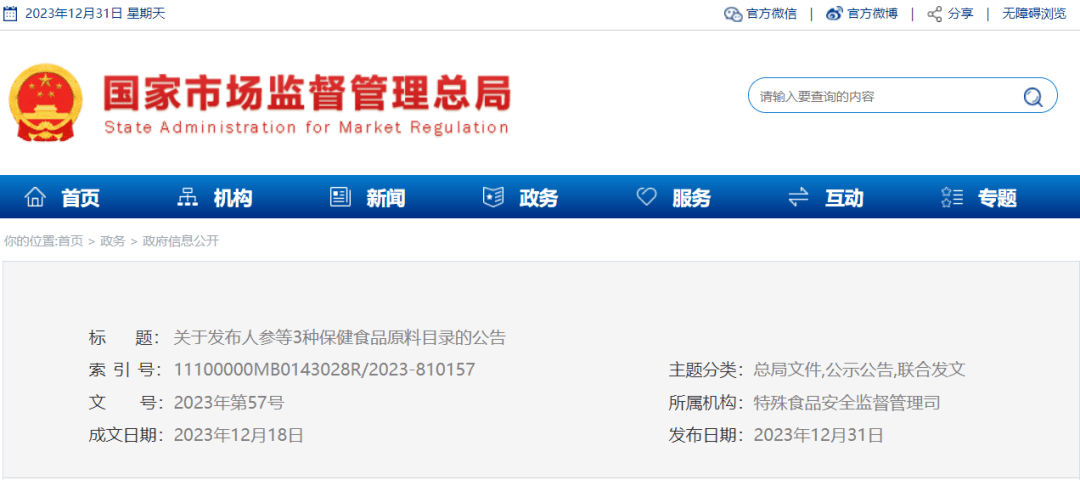1080x480 pixels.
Task: Click the newspaper icon next to 新闻
Action: pyautogui.click(x=340, y=198)
